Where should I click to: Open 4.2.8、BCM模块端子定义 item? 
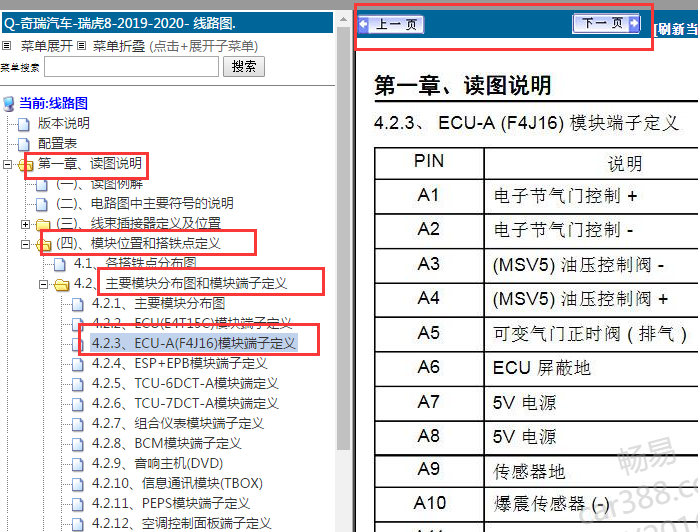click(166, 443)
